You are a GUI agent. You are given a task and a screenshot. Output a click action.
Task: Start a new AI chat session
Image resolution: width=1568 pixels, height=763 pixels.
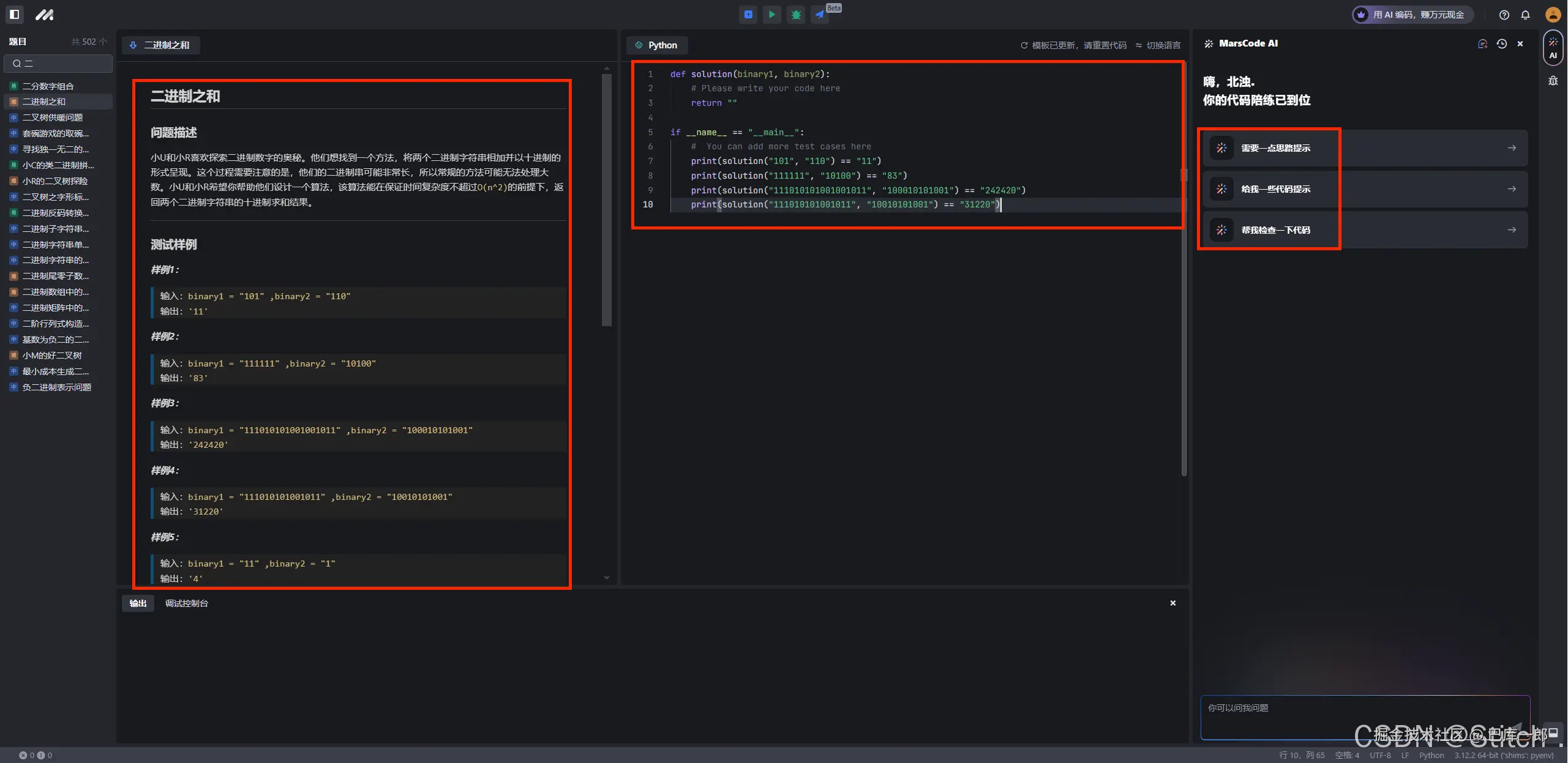(x=1482, y=43)
